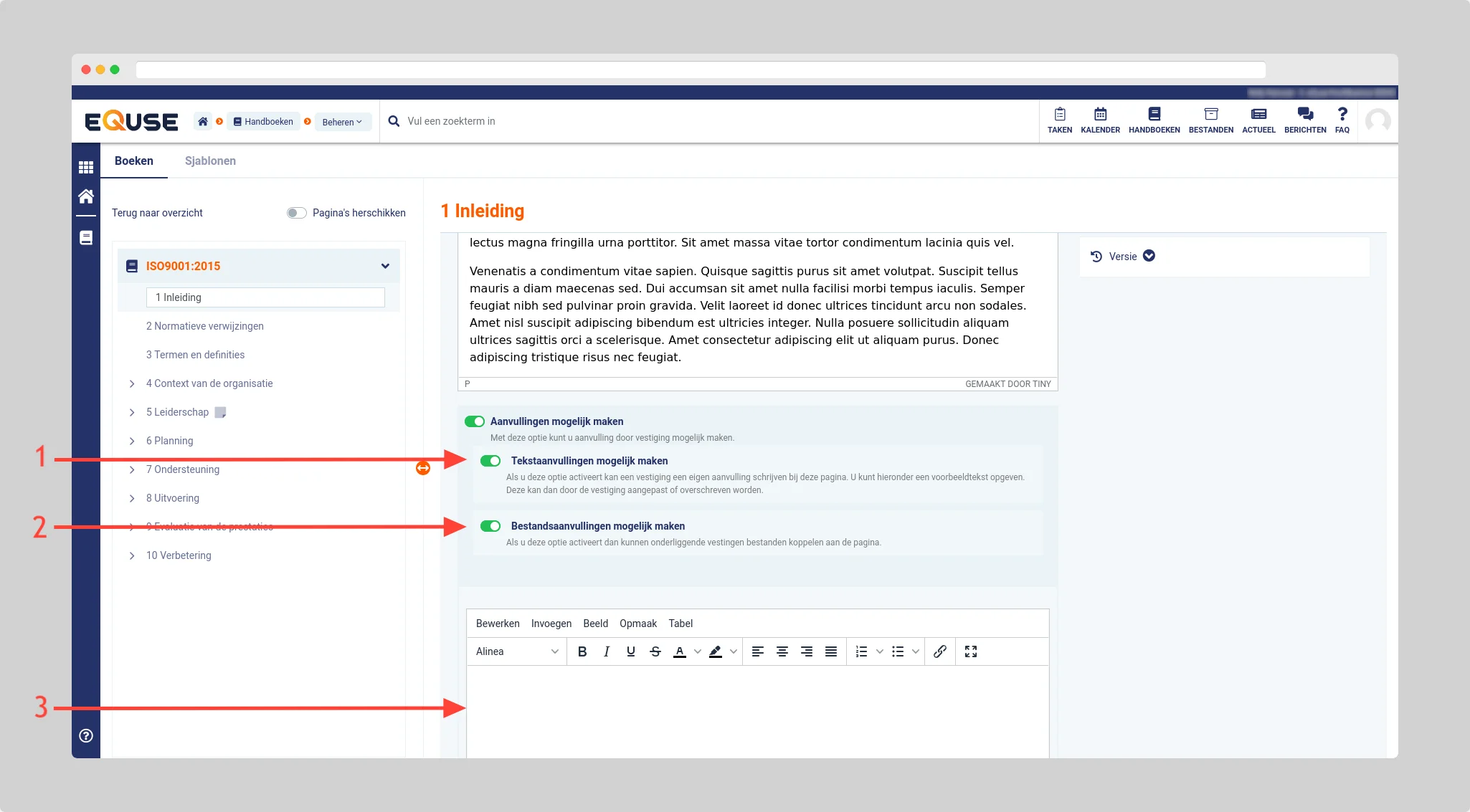This screenshot has height=812, width=1470.
Task: Open the Taken clipboard icon
Action: (1059, 115)
